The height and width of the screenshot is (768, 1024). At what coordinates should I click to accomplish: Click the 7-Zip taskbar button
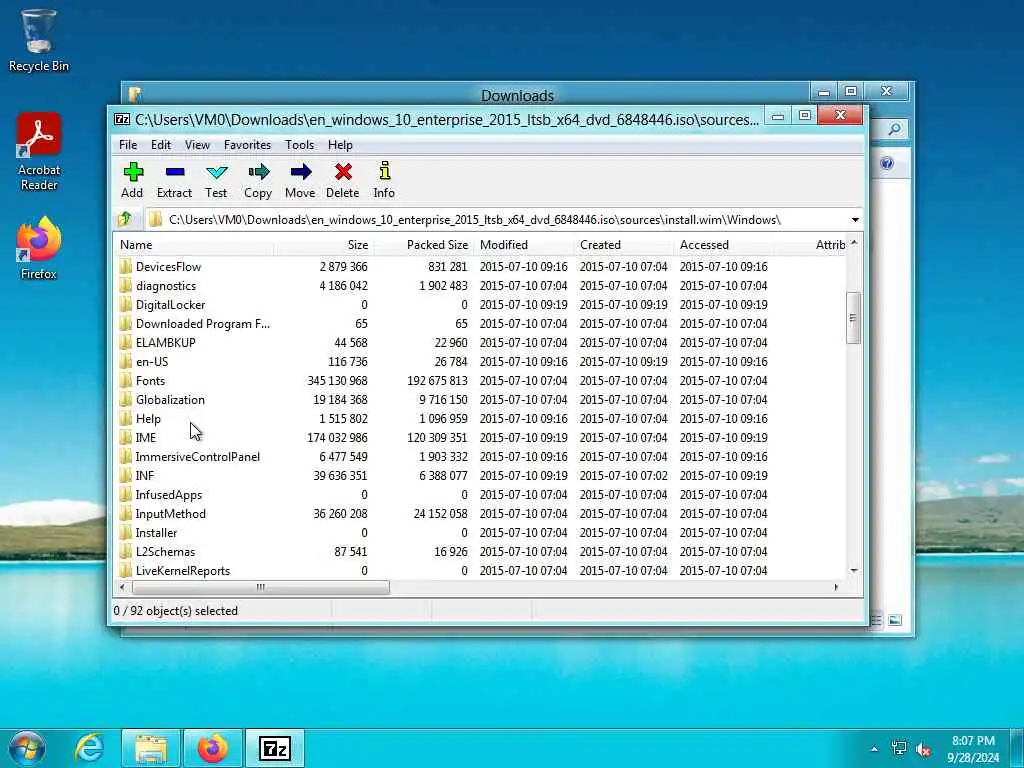(x=275, y=748)
